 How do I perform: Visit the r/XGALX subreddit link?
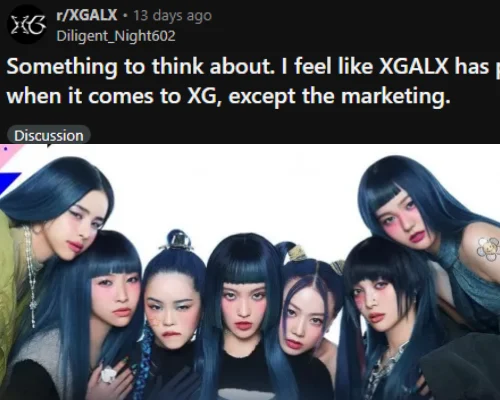click(x=87, y=15)
